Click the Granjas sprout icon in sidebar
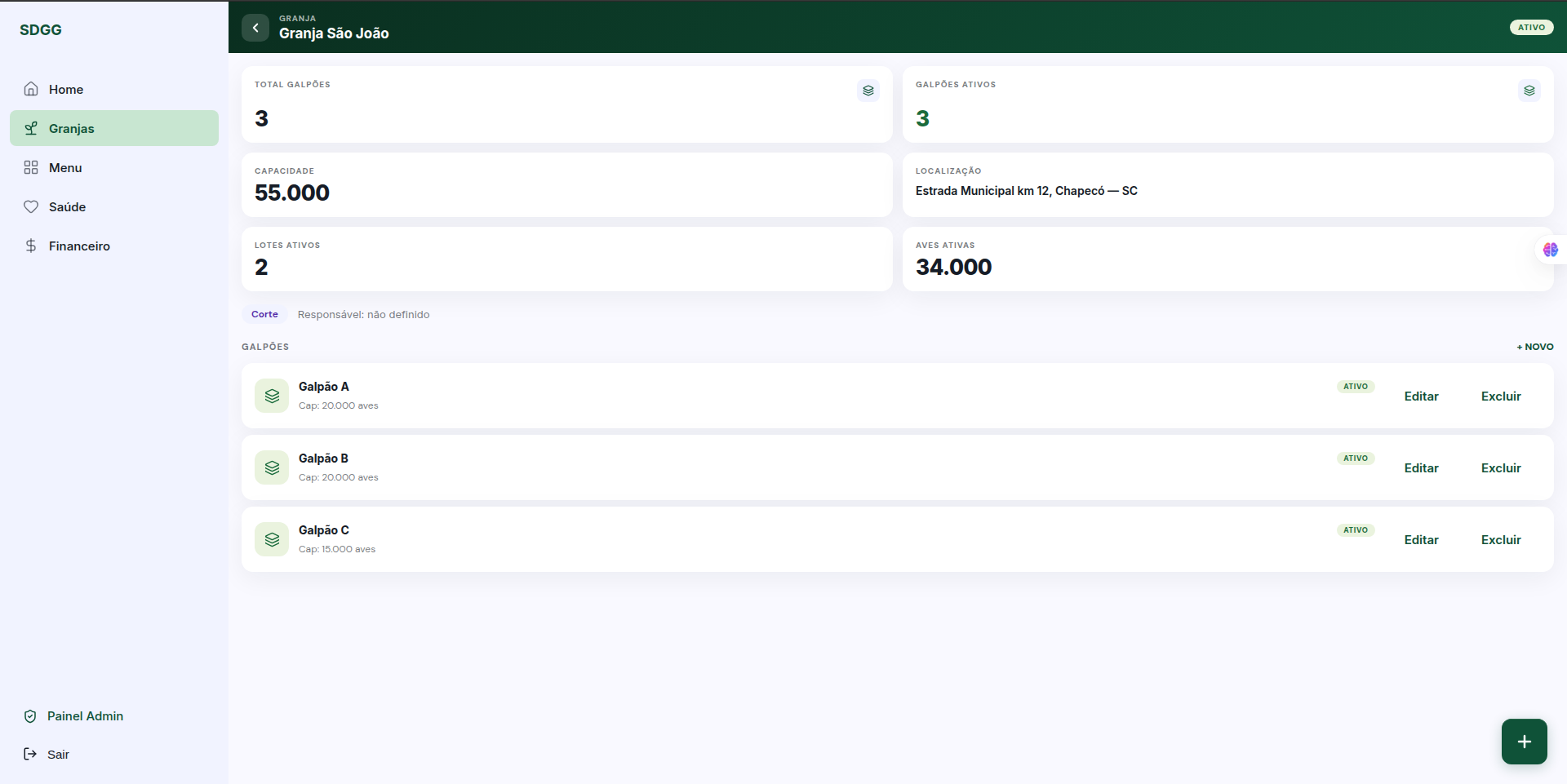The width and height of the screenshot is (1567, 784). (31, 128)
